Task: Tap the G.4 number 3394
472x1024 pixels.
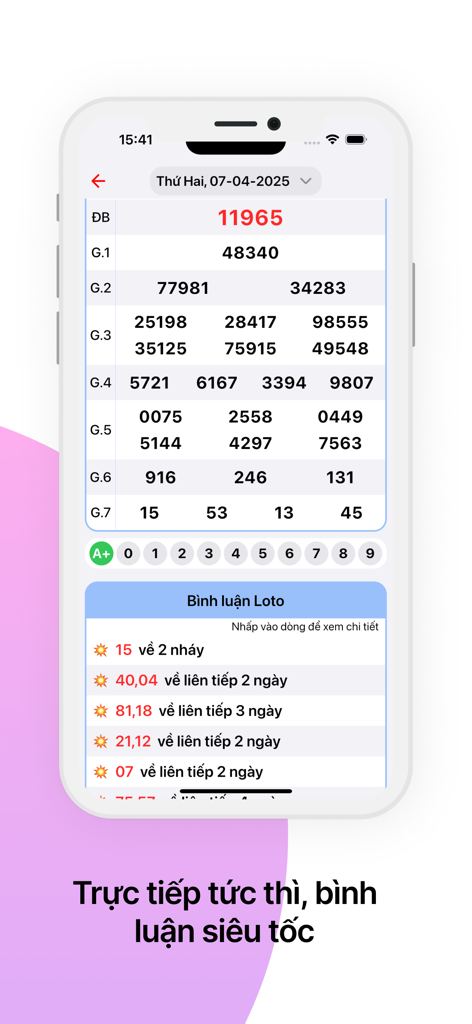Action: pos(284,383)
